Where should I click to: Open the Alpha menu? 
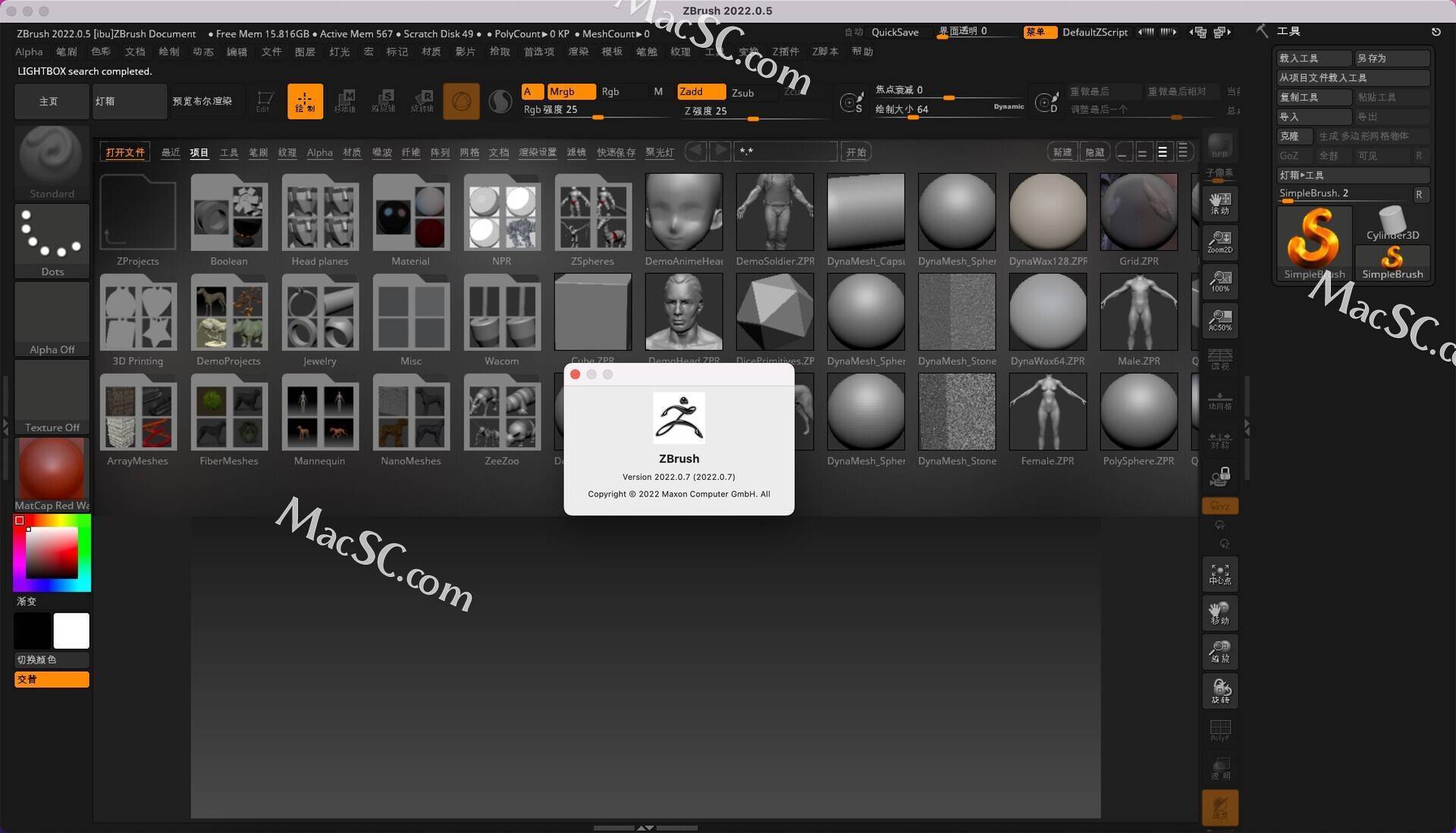click(29, 52)
